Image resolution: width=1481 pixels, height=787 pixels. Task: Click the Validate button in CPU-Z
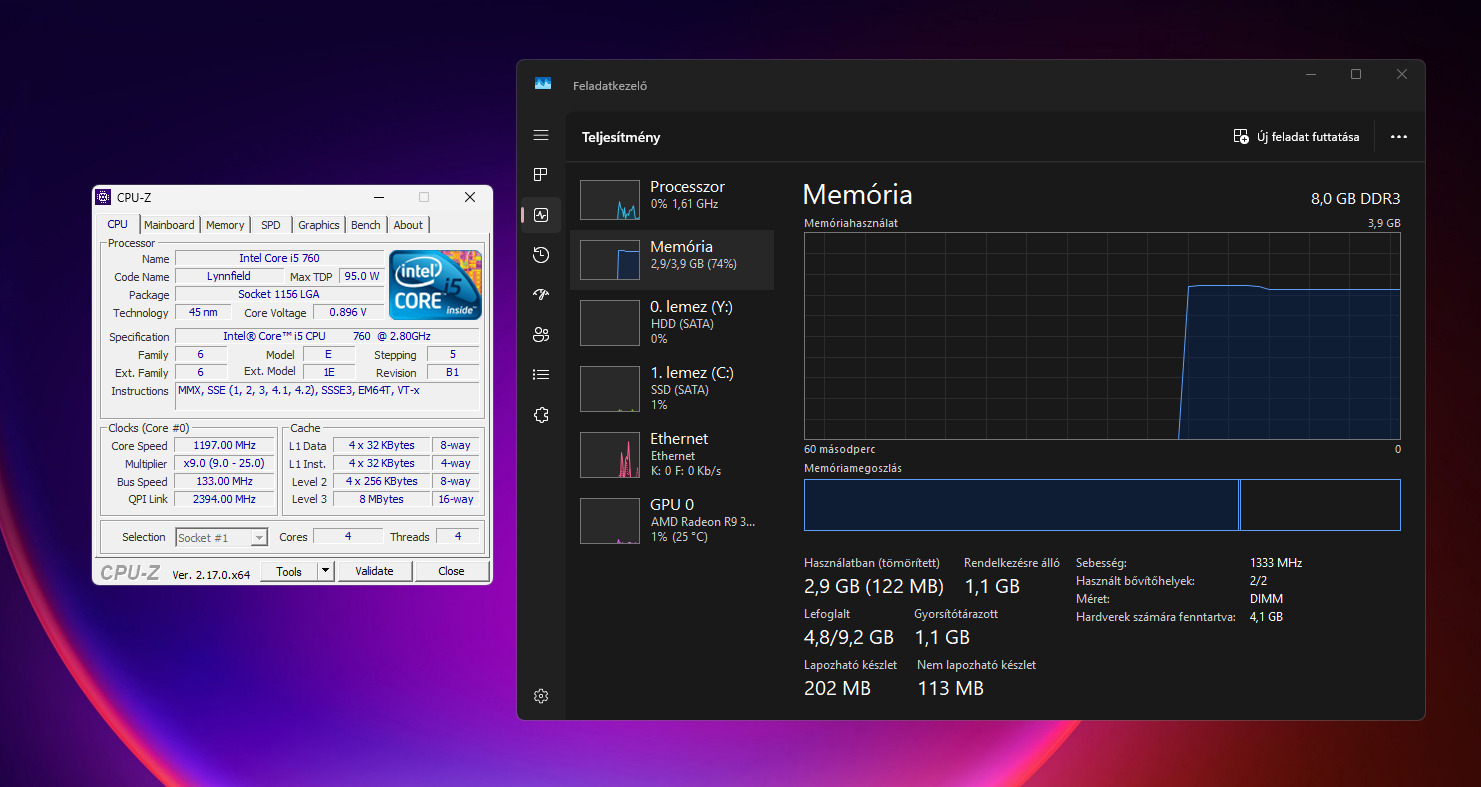[374, 571]
